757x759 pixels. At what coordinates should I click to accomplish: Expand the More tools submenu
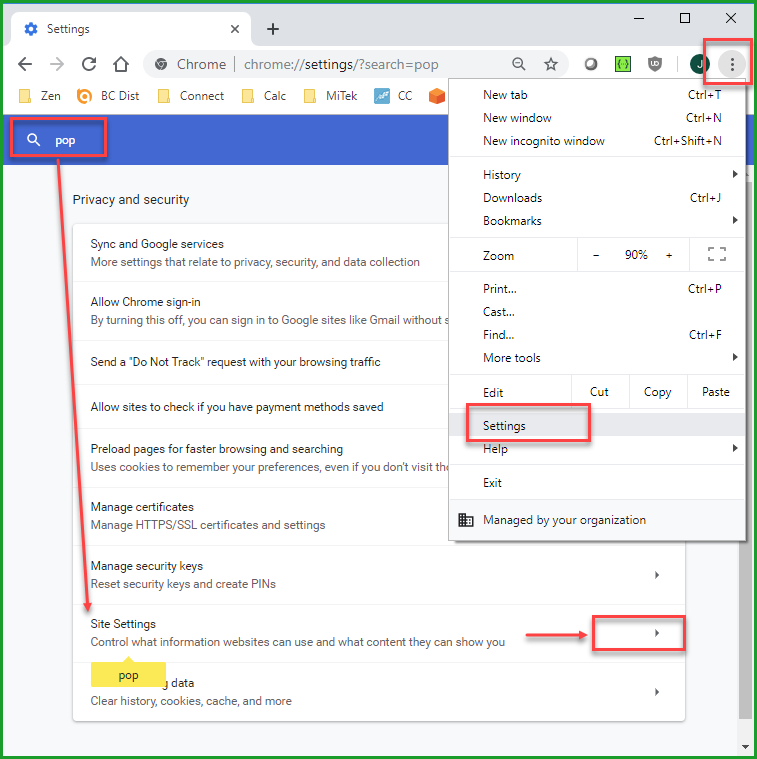(597, 358)
